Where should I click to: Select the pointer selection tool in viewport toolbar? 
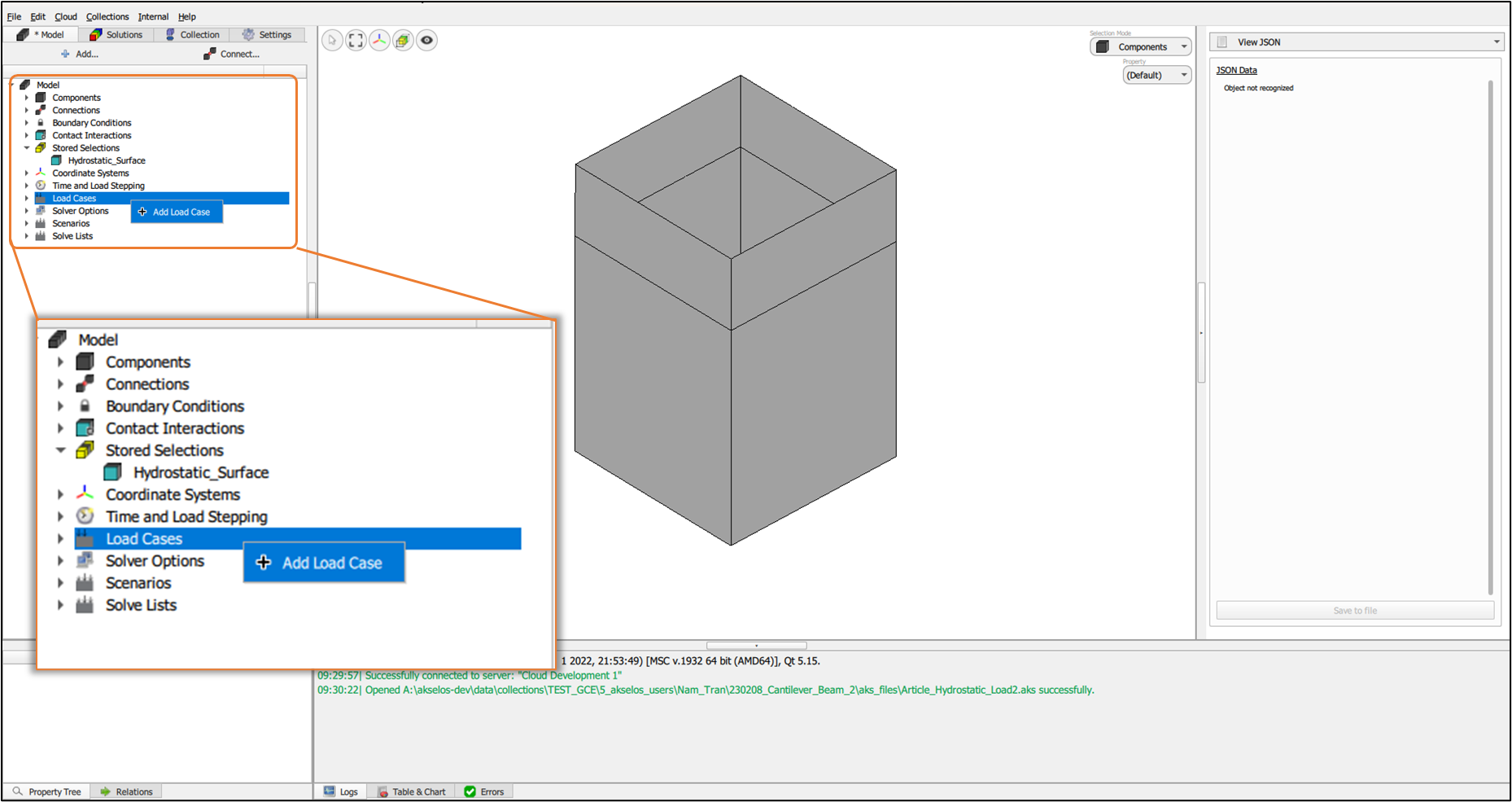click(x=332, y=40)
